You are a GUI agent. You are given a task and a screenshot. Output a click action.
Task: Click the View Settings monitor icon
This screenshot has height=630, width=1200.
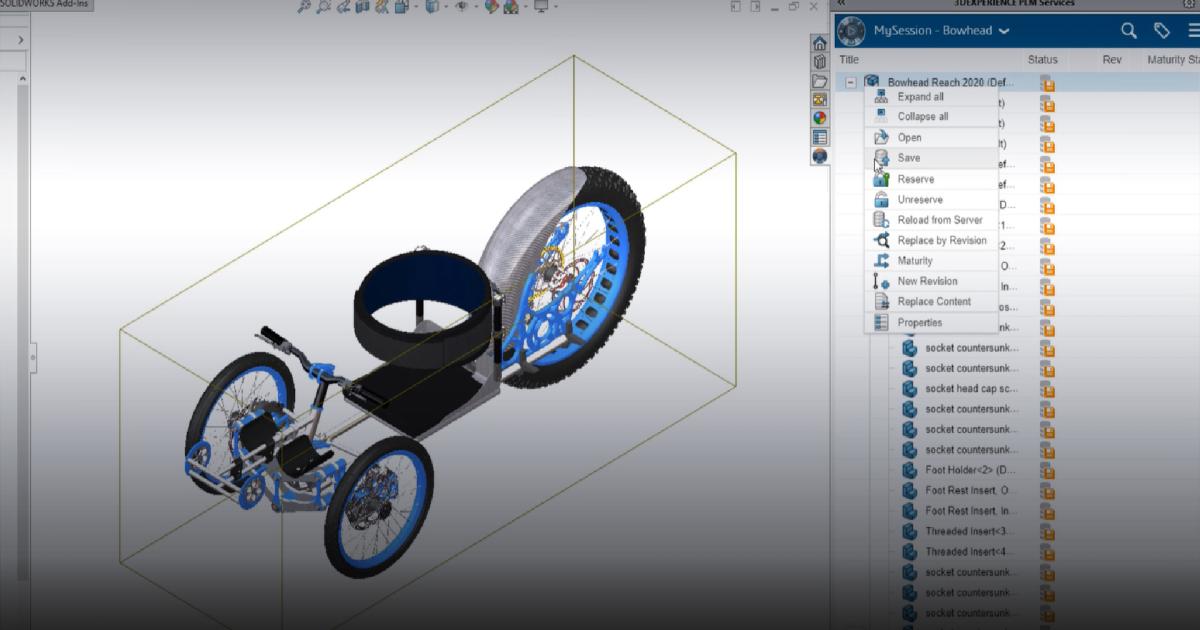coord(542,6)
